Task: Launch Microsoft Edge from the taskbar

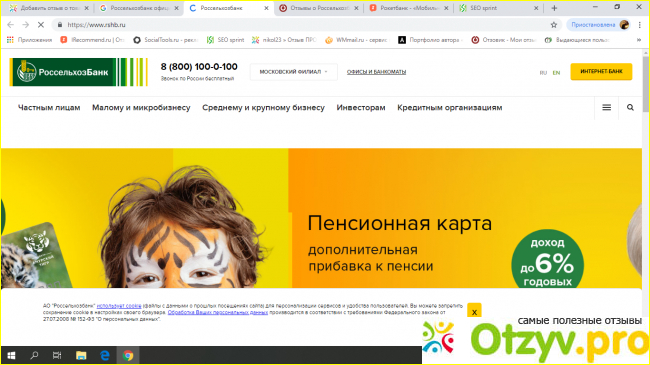Action: pyautogui.click(x=104, y=355)
